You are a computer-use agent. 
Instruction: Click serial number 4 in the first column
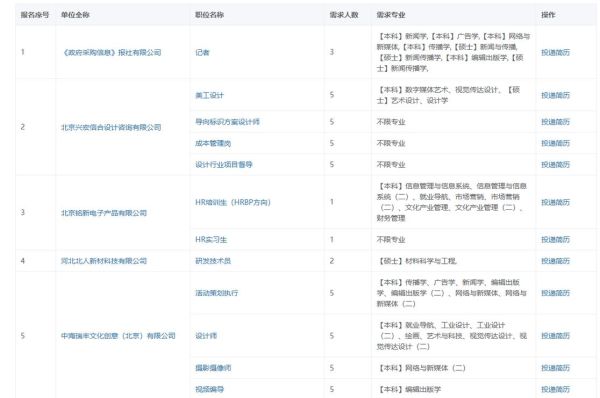pyautogui.click(x=23, y=261)
